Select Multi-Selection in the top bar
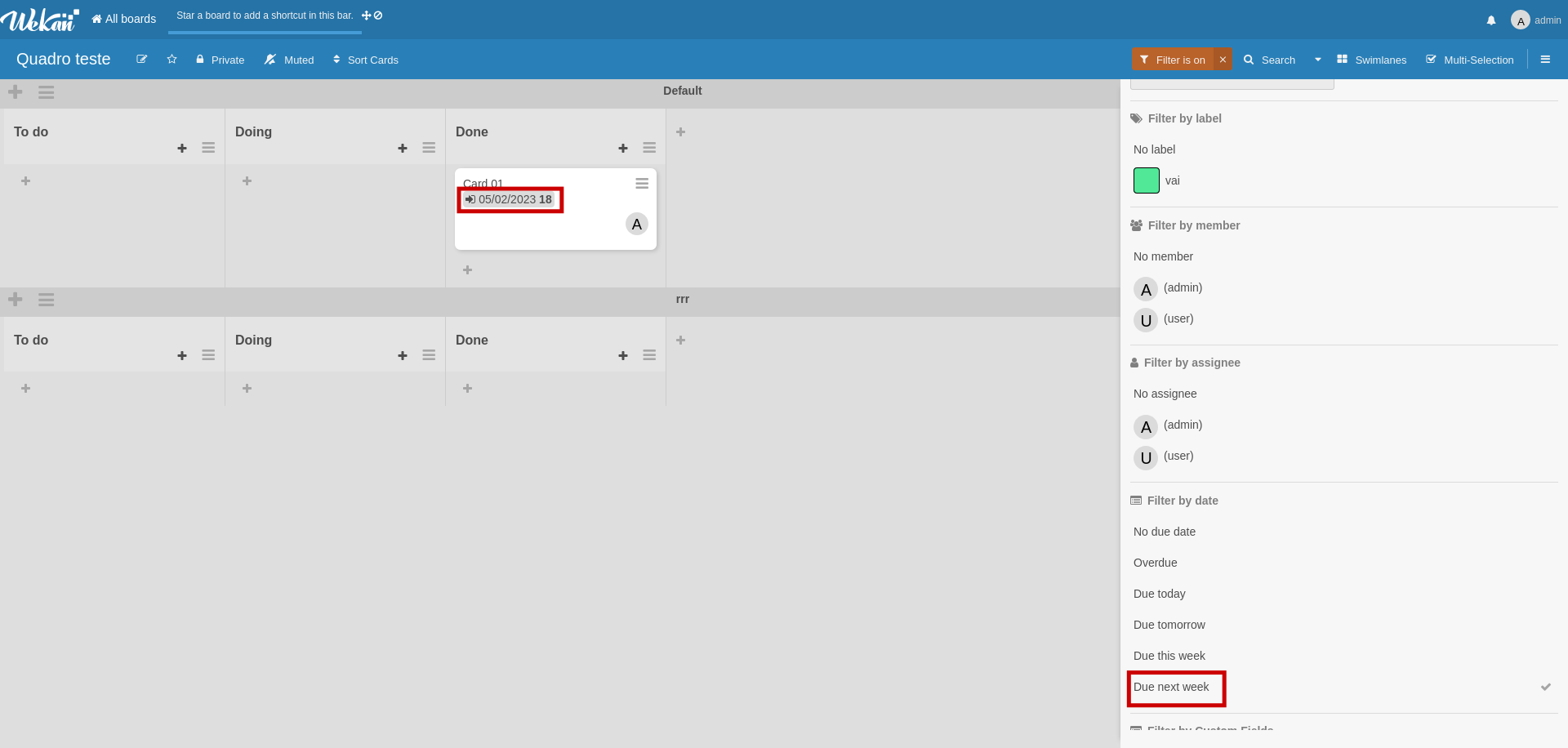This screenshot has height=748, width=1568. 1469,59
